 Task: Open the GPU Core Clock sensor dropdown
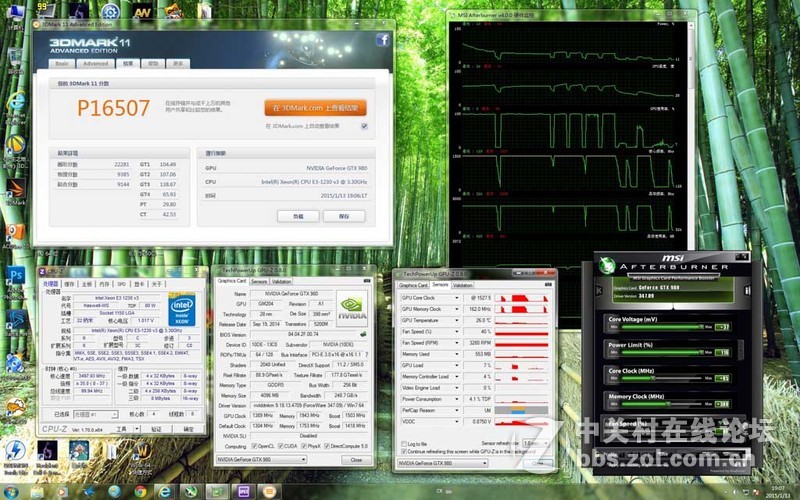tap(456, 298)
